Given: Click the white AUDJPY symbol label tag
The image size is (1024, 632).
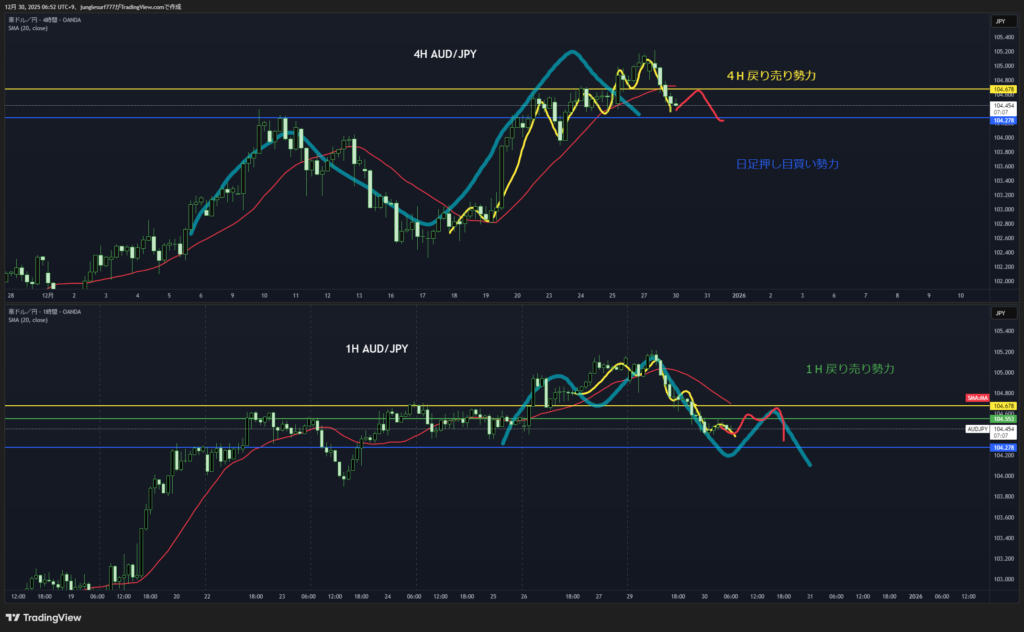Looking at the screenshot, I should coord(977,428).
